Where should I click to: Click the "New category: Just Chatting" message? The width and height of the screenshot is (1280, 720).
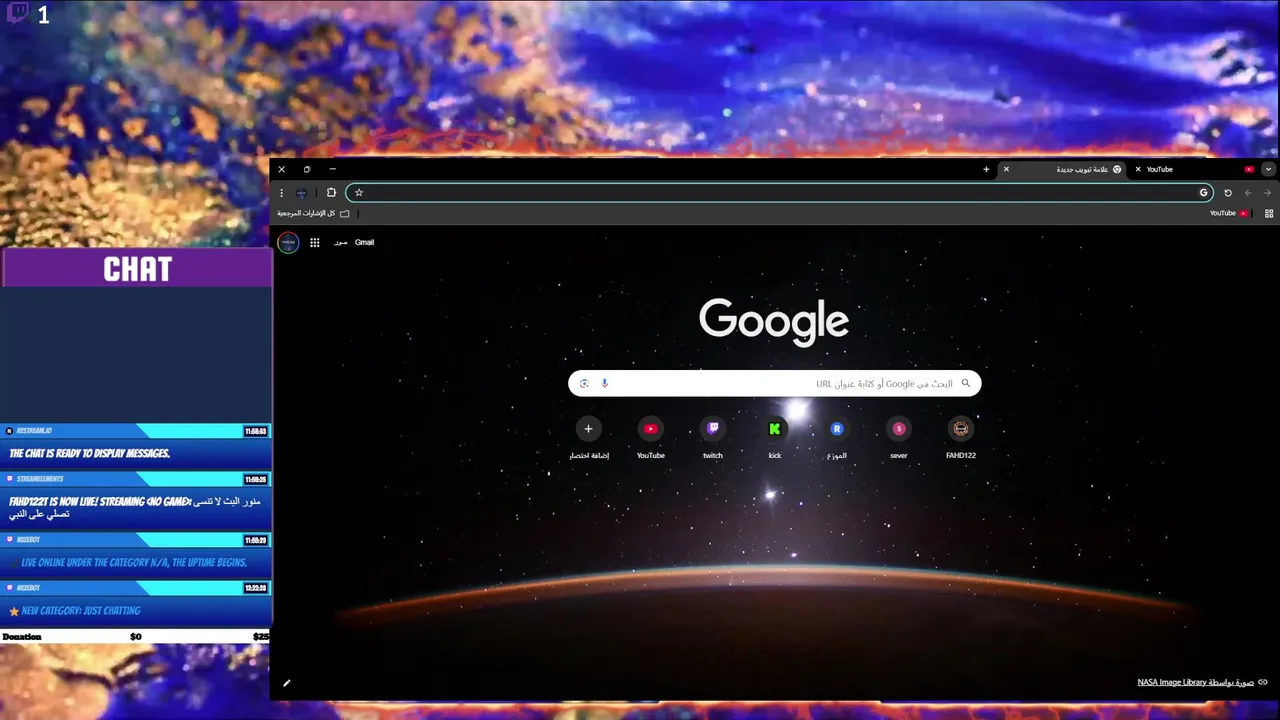click(81, 610)
